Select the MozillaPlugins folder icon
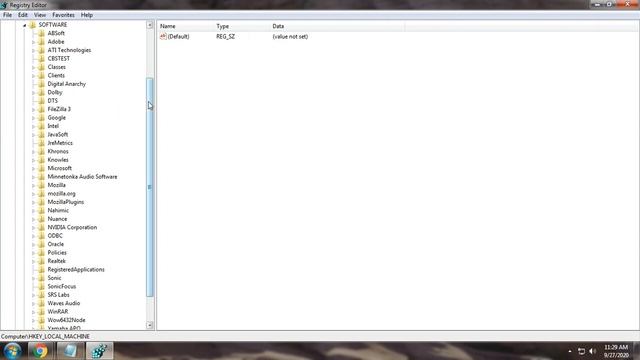 click(x=41, y=202)
